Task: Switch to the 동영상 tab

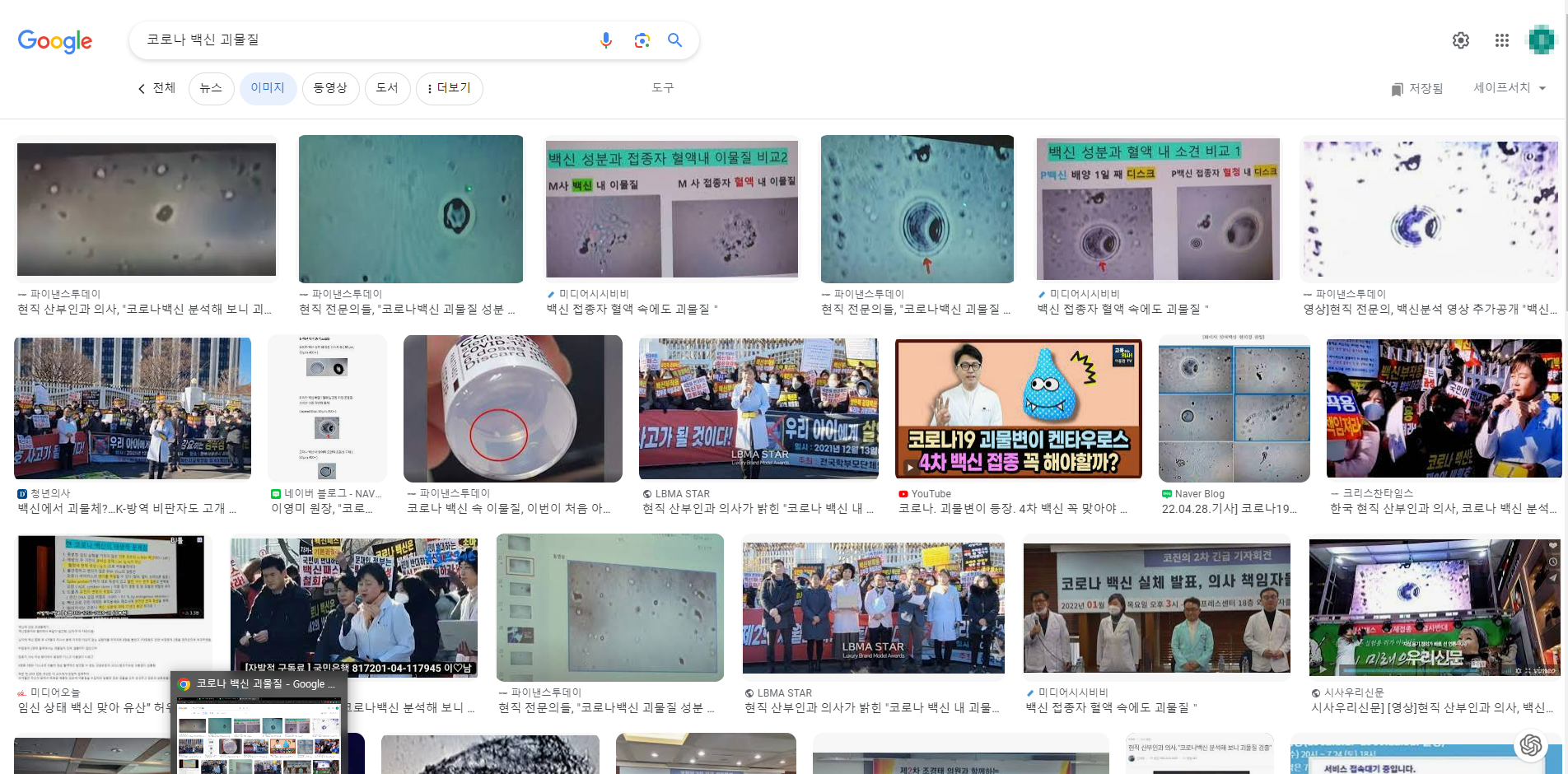Action: click(330, 88)
